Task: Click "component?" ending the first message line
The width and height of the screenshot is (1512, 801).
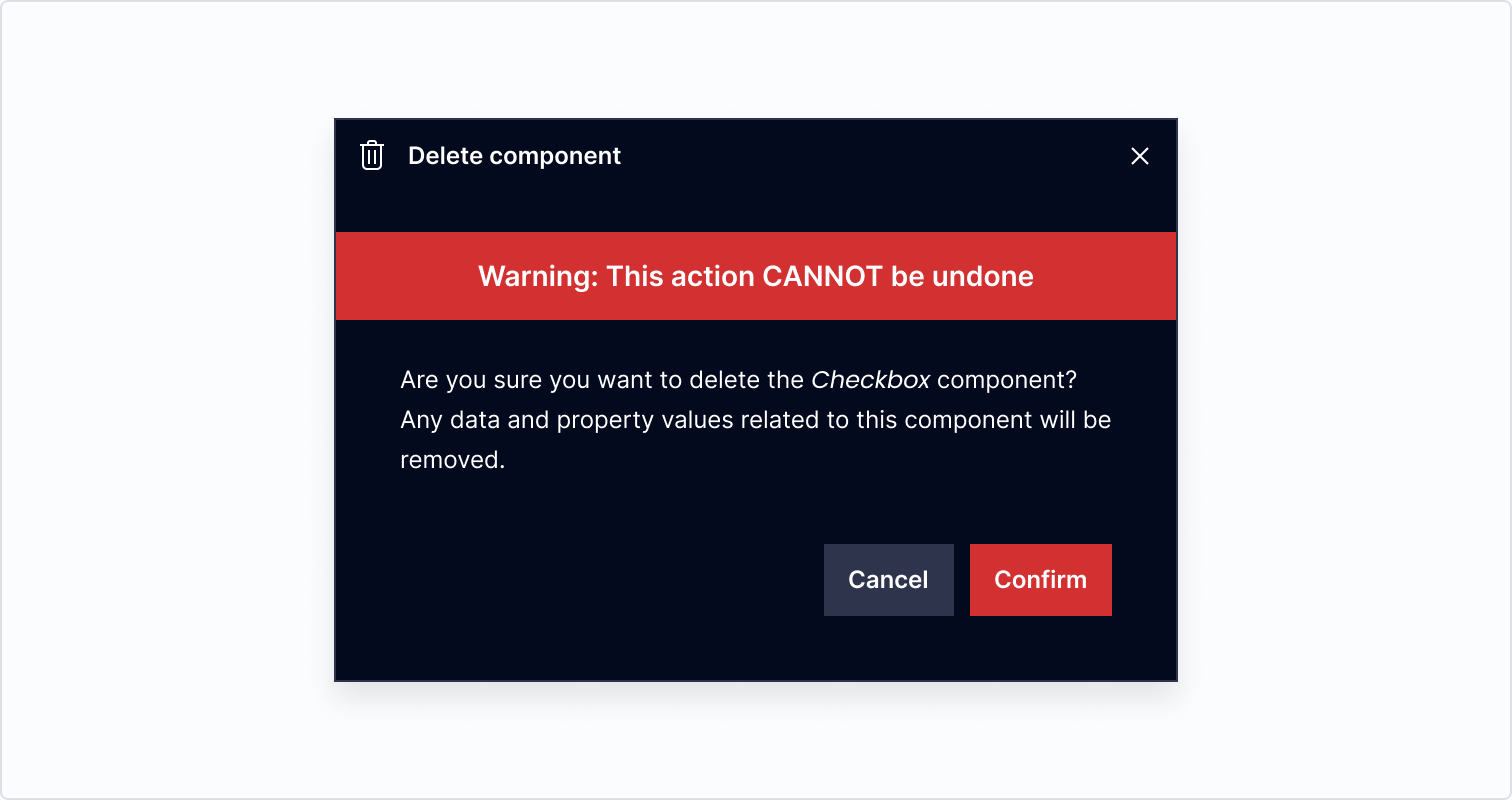Action: 1008,381
